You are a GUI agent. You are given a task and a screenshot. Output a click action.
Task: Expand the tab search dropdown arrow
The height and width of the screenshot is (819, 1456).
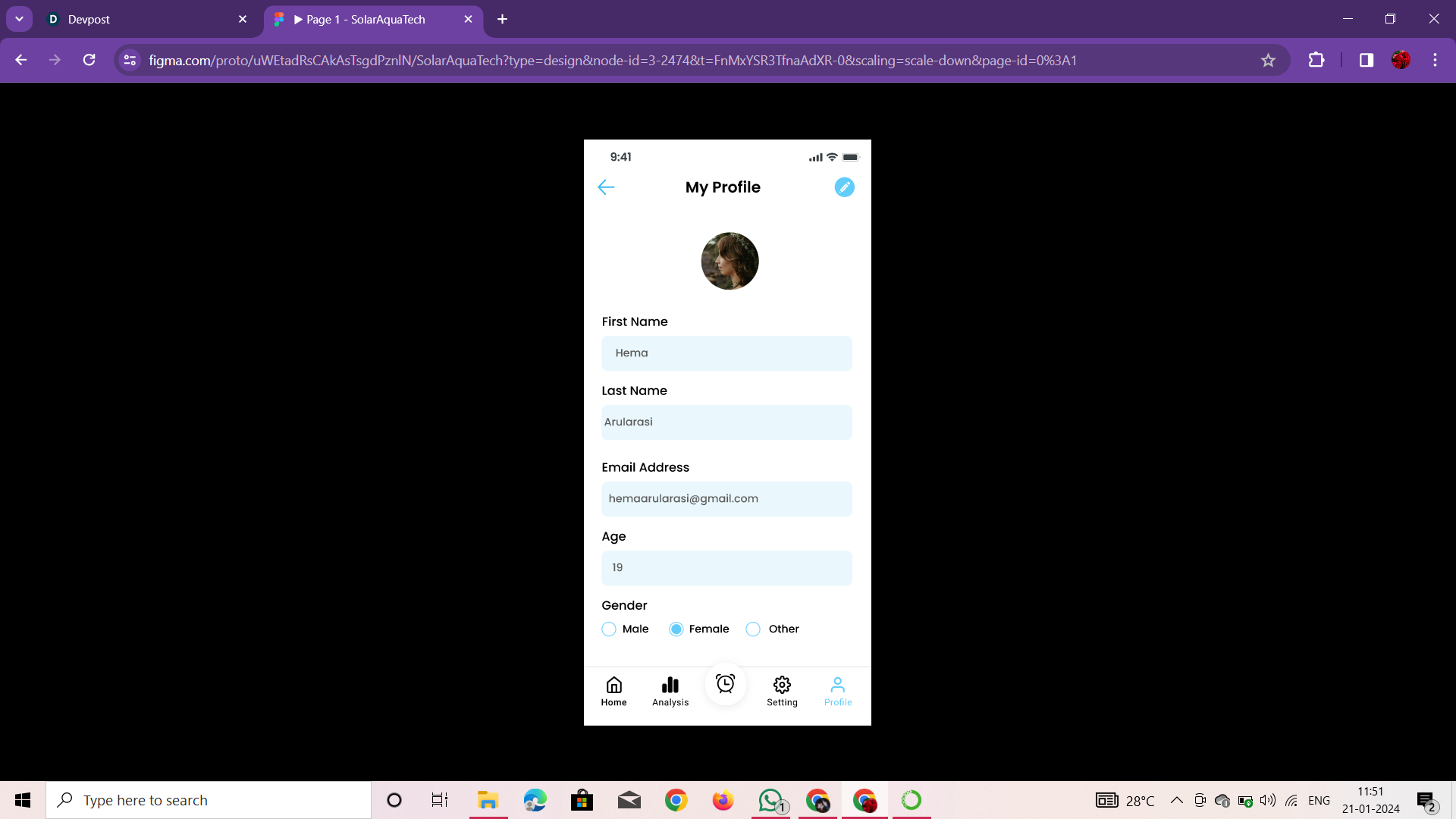click(19, 19)
